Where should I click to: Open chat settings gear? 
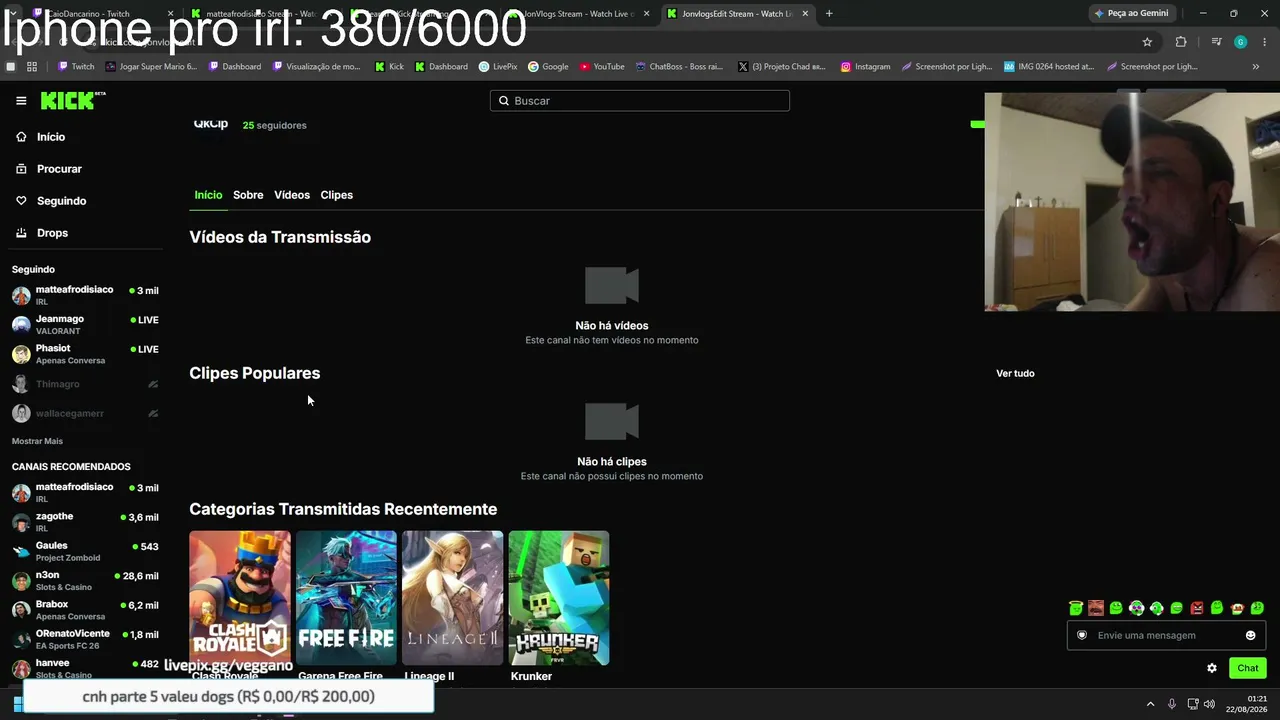pyautogui.click(x=1212, y=668)
